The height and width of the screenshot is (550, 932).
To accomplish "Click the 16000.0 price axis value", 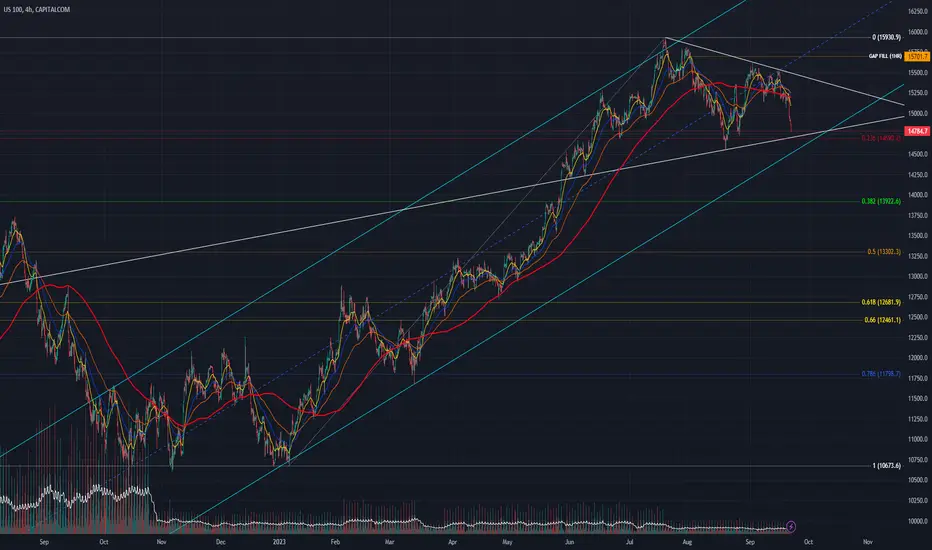I will click(x=918, y=32).
